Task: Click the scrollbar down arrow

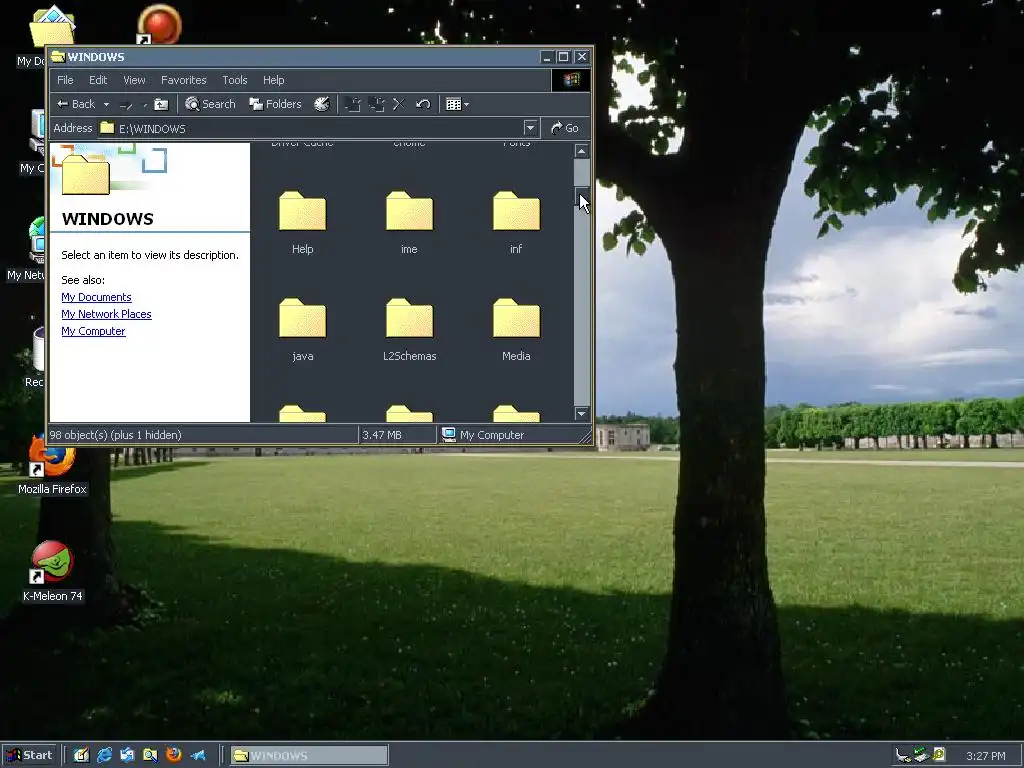Action: (581, 413)
